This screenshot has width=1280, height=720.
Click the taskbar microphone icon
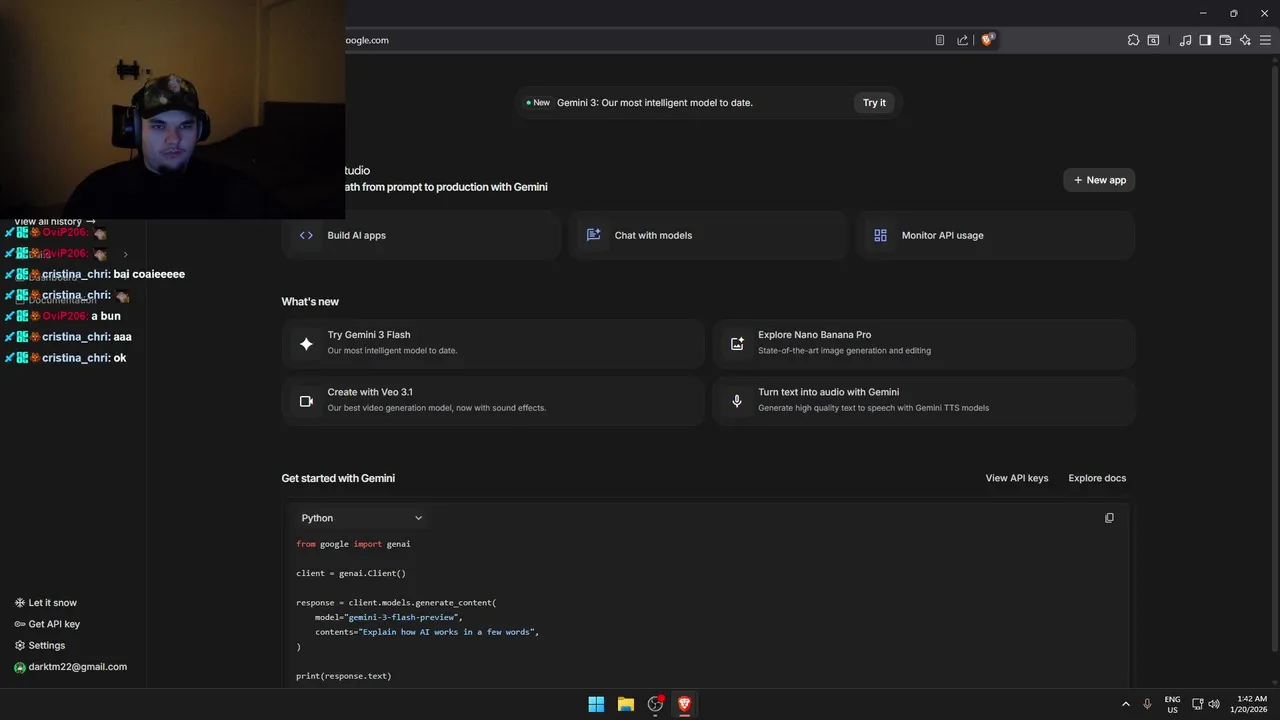(1147, 704)
